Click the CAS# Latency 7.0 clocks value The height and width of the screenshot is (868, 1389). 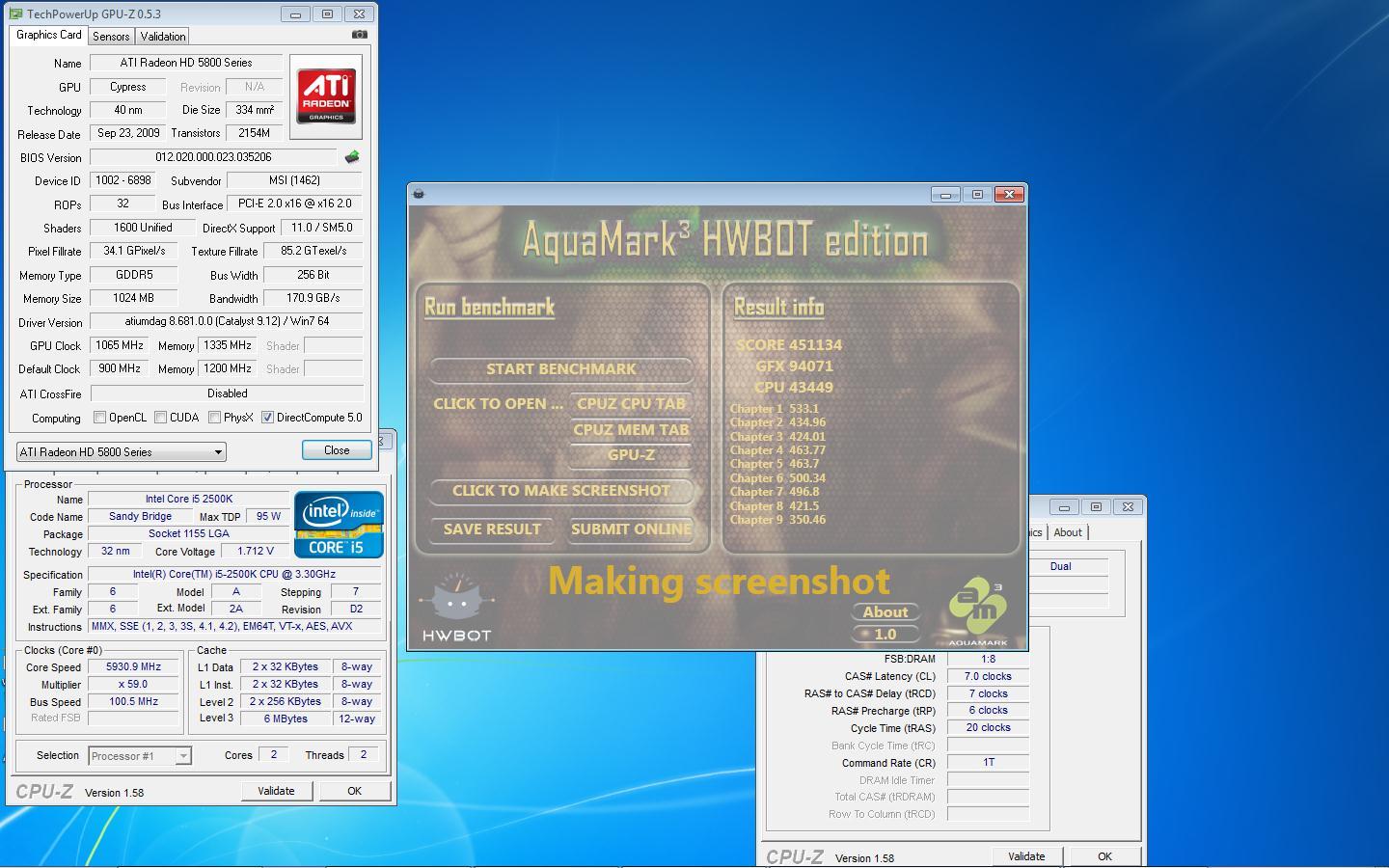coord(988,677)
